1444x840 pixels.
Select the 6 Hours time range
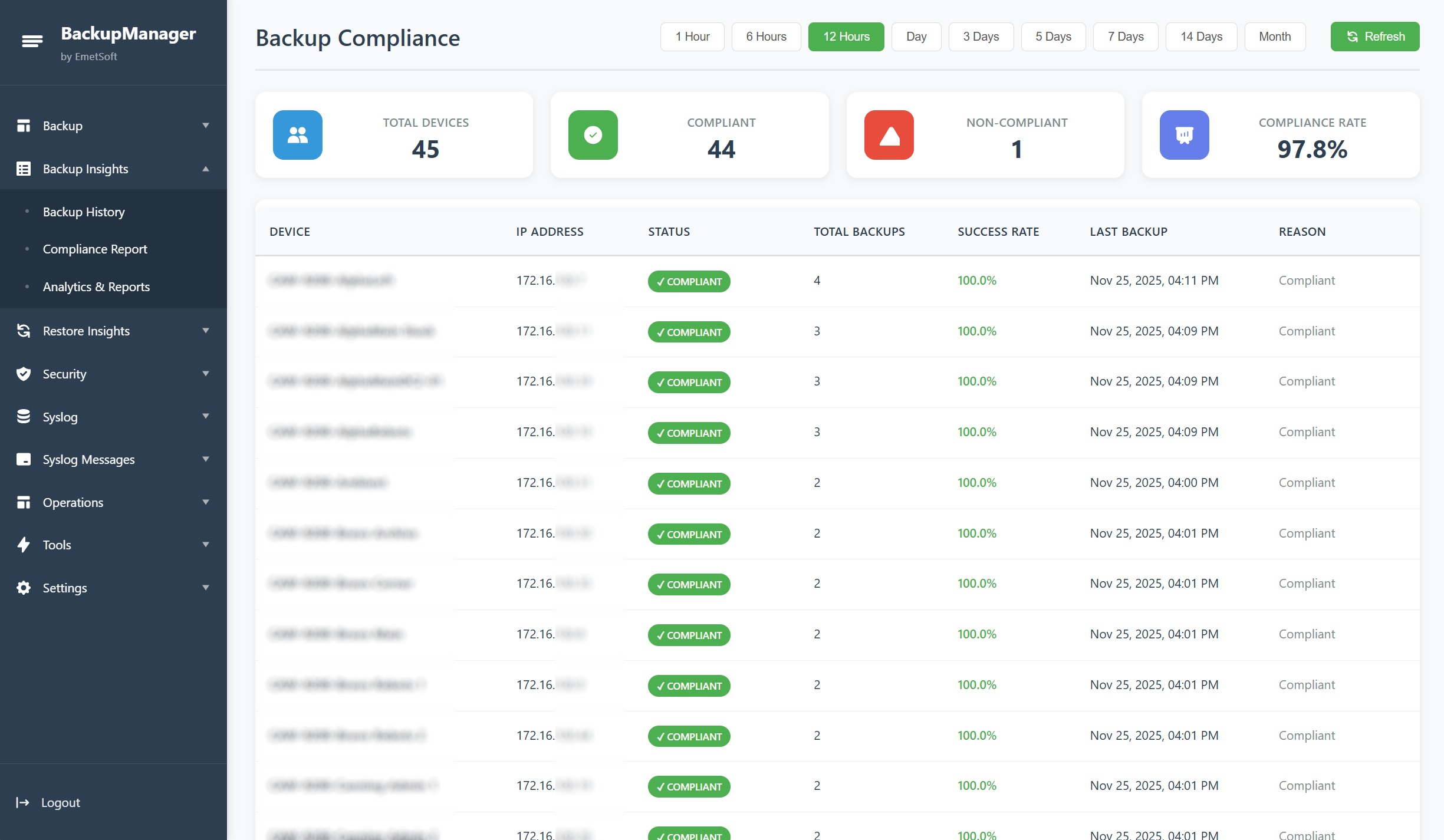tap(766, 37)
